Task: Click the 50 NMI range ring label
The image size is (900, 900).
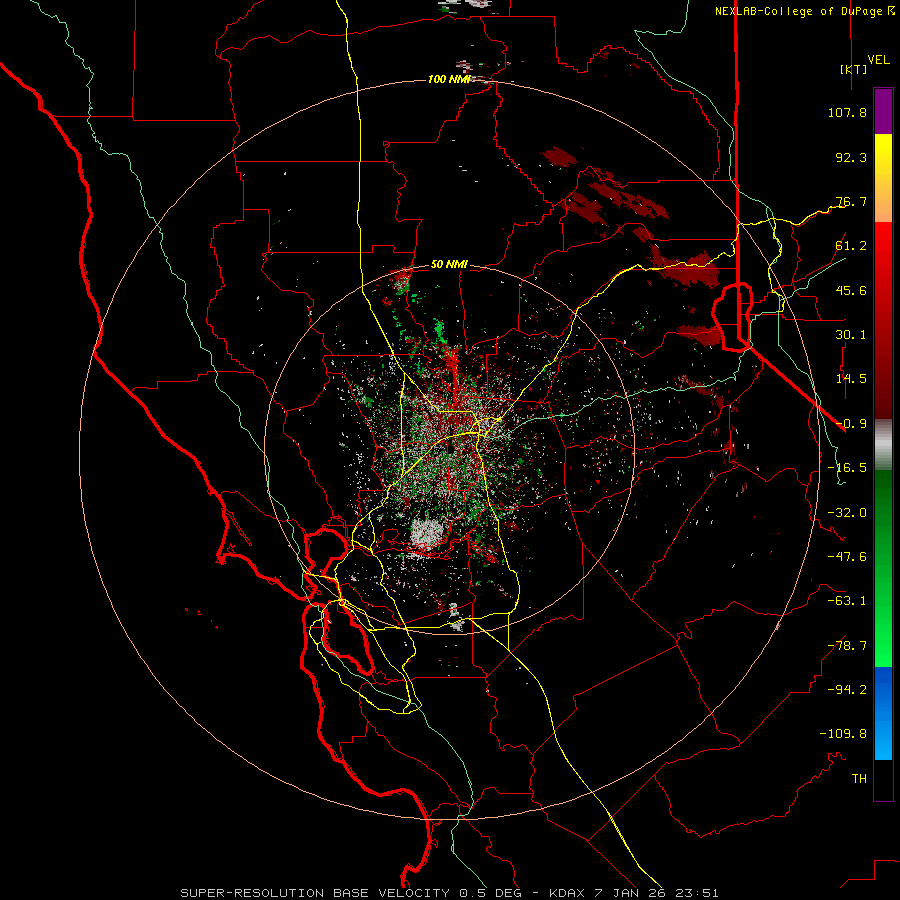Action: (449, 265)
